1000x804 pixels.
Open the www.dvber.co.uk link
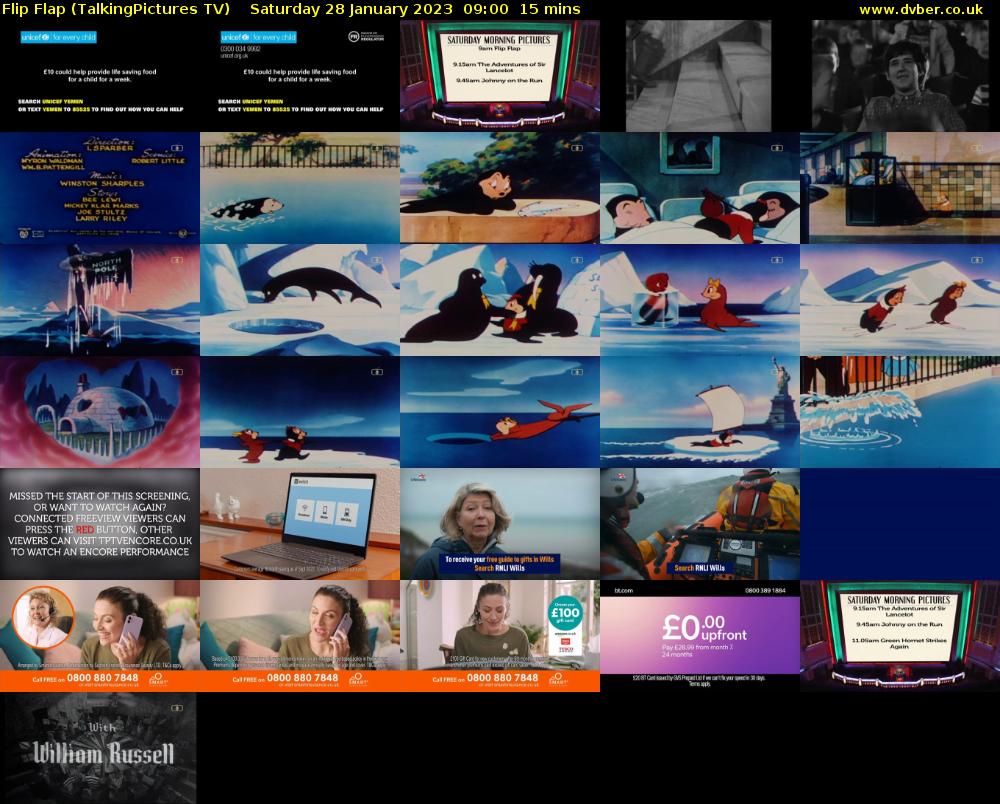(x=920, y=10)
